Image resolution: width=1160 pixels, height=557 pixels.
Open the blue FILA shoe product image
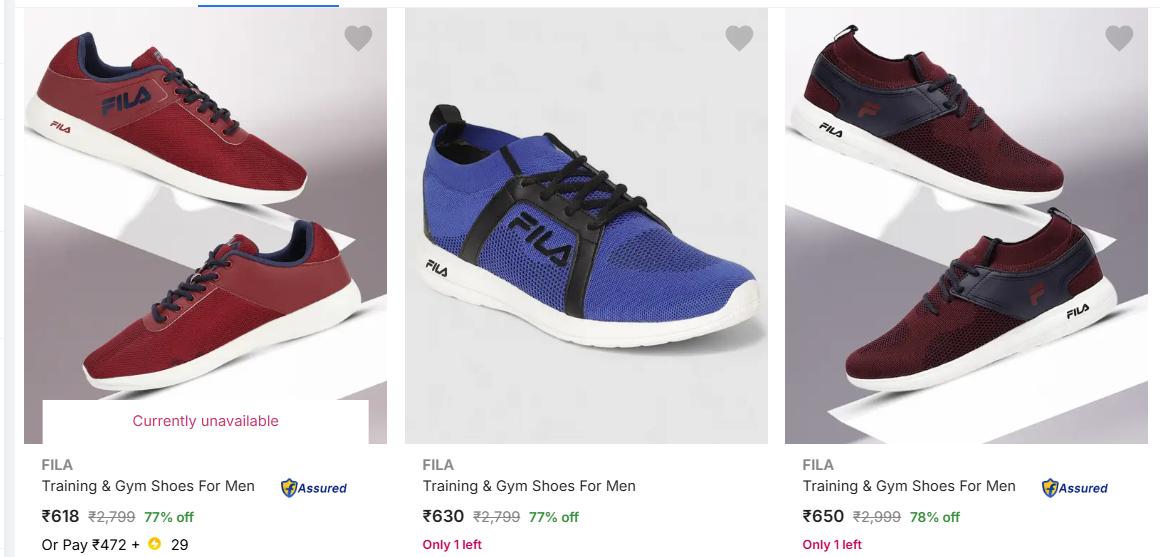tap(586, 225)
